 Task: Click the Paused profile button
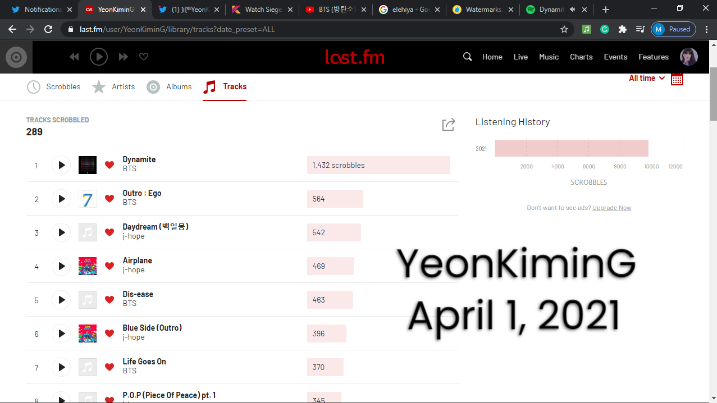(673, 29)
